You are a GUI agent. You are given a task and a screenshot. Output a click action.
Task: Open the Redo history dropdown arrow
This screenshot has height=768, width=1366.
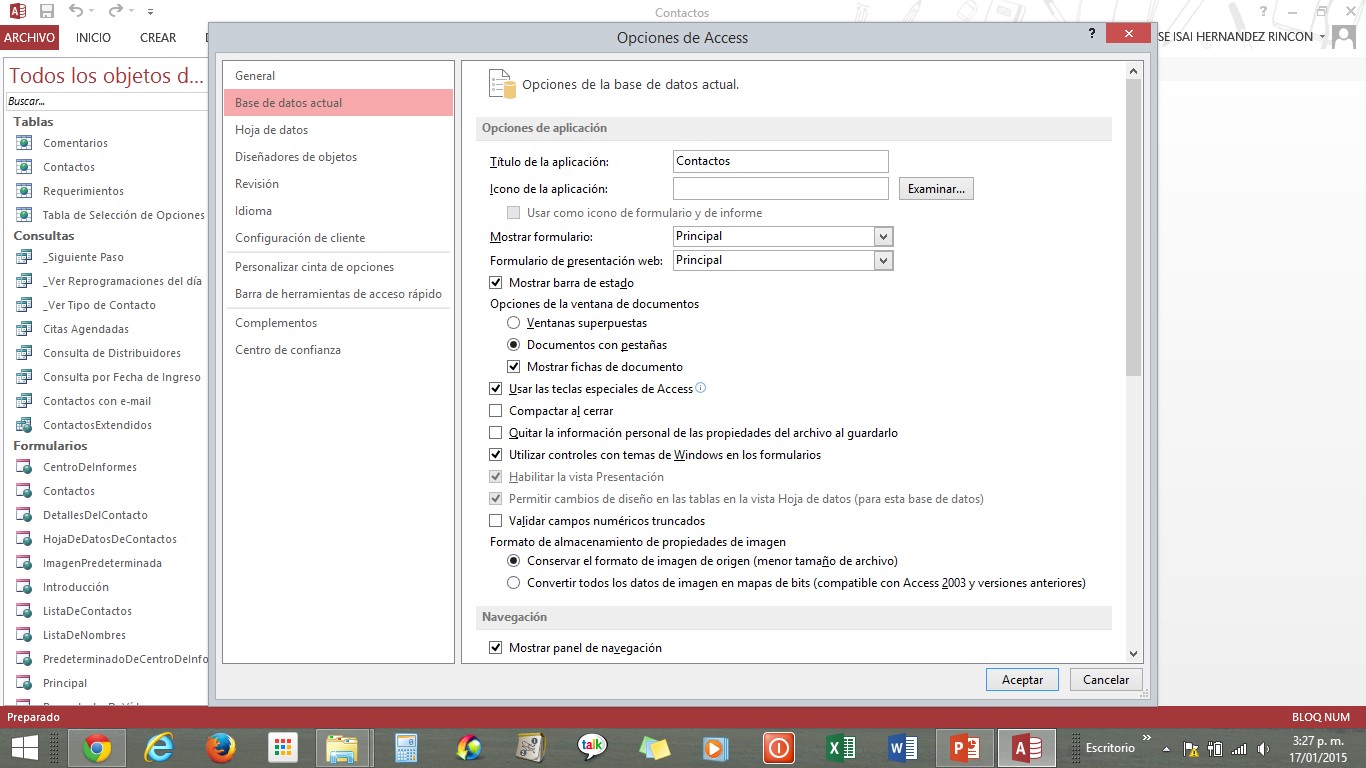point(131,12)
